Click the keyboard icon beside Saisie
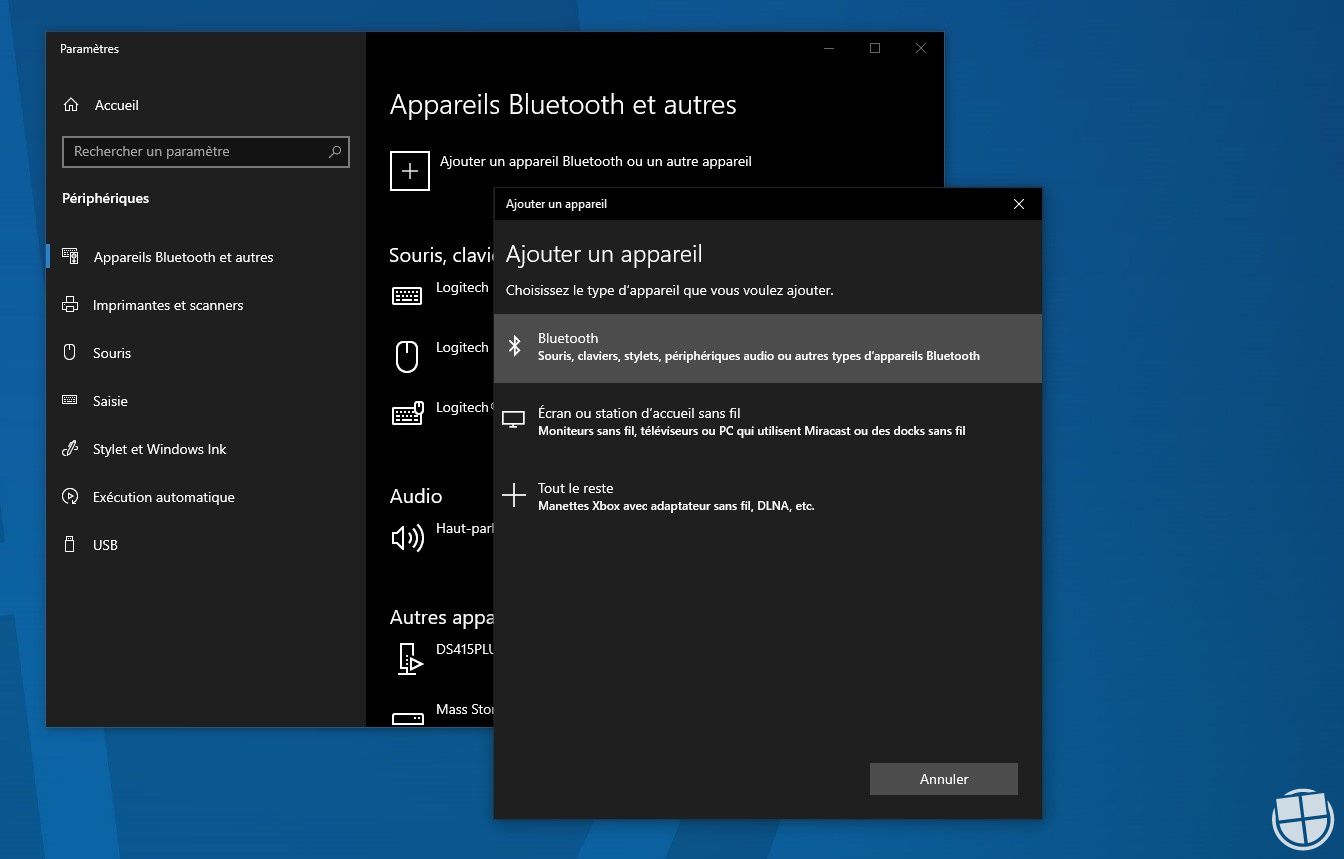The width and height of the screenshot is (1344, 859). [x=70, y=400]
